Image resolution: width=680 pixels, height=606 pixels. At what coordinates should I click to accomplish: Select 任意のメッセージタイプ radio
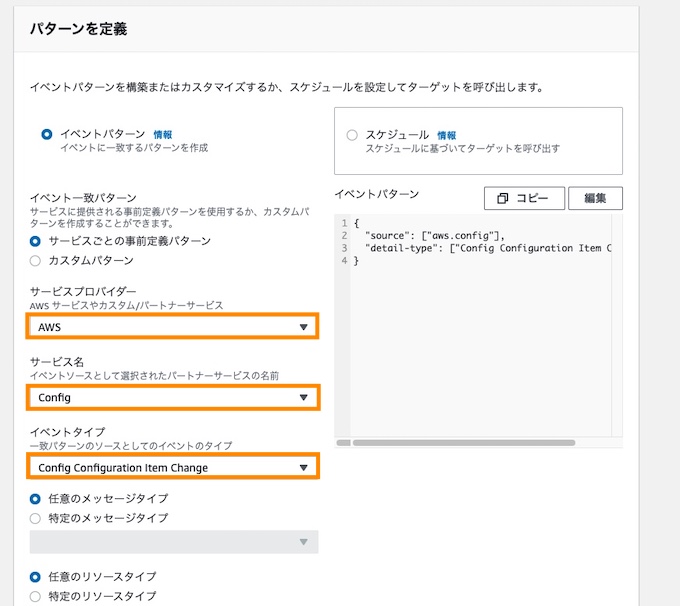(35, 499)
